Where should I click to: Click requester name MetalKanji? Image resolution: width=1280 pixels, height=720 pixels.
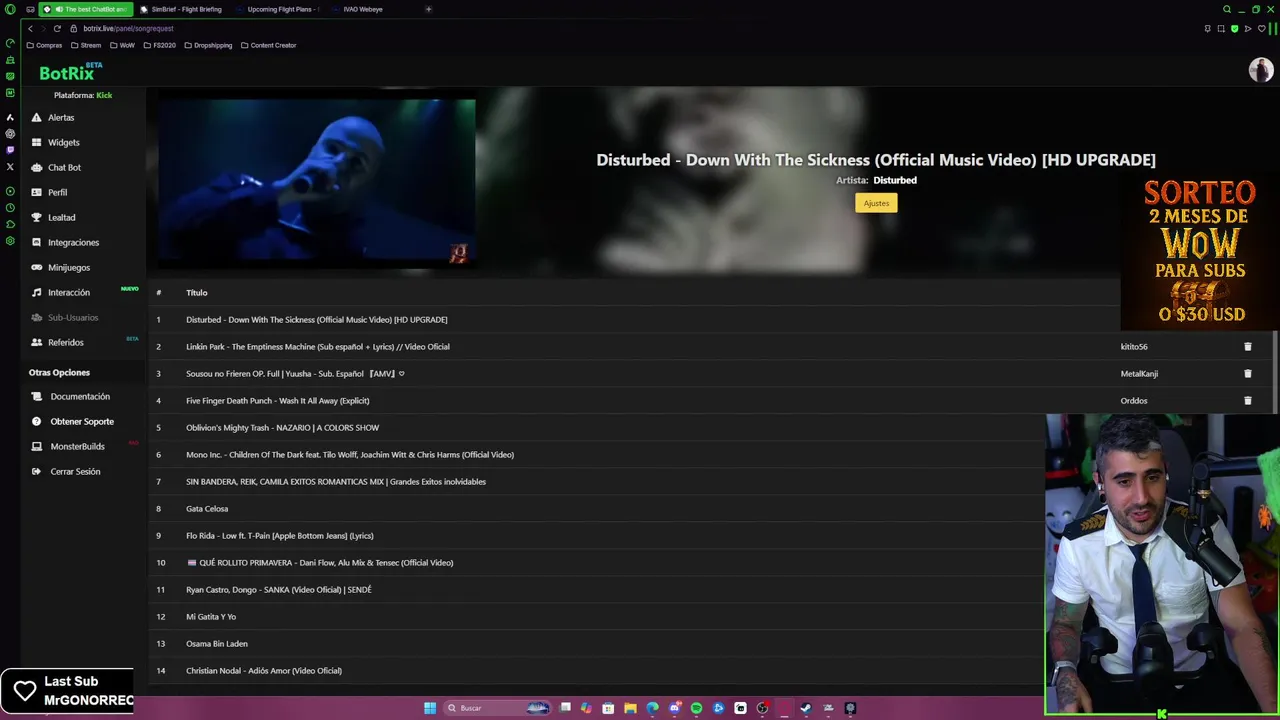point(1139,373)
